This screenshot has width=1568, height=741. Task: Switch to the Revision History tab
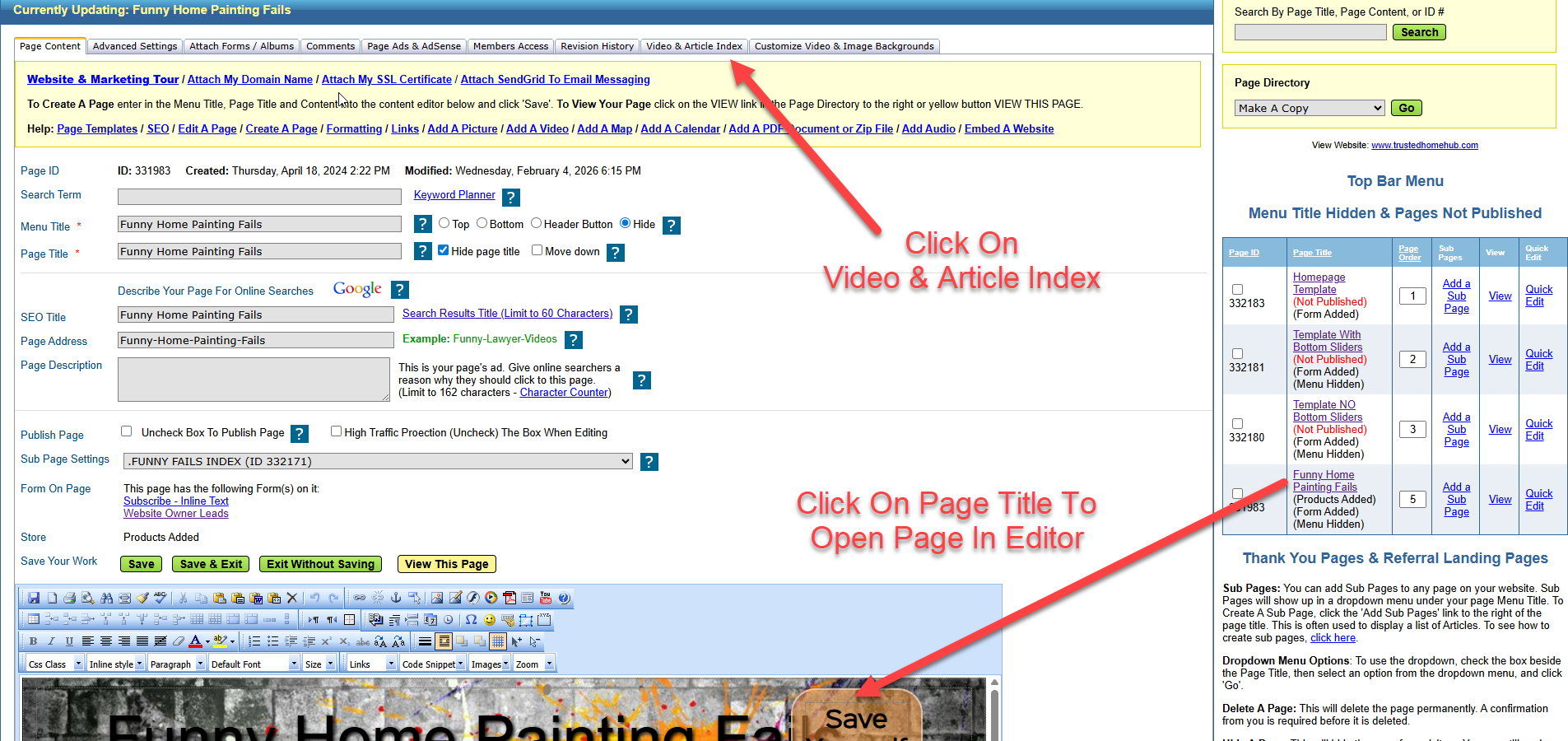pyautogui.click(x=597, y=46)
